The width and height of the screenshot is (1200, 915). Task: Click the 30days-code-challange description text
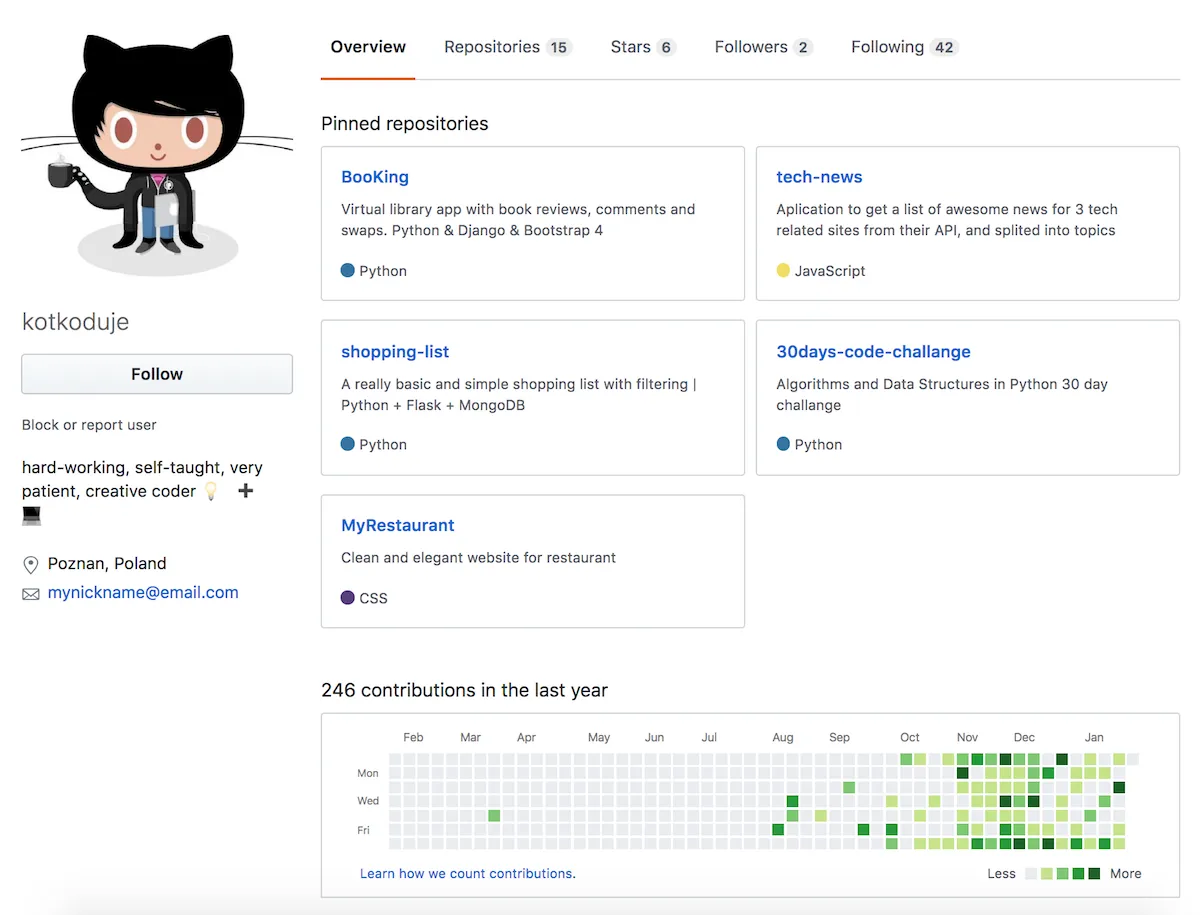(x=942, y=395)
